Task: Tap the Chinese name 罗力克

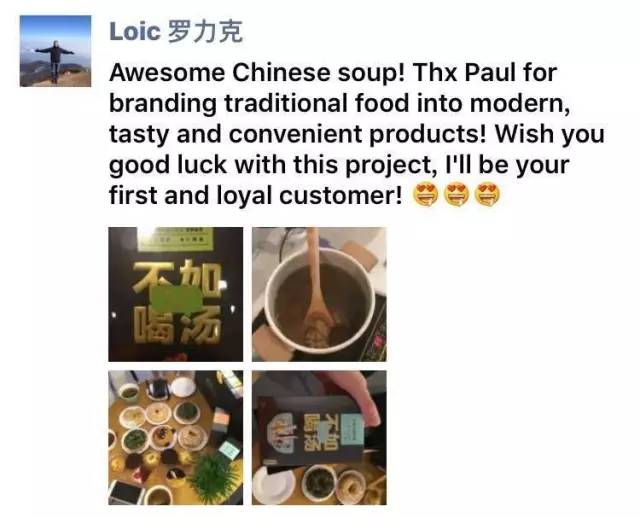Action: coord(205,32)
